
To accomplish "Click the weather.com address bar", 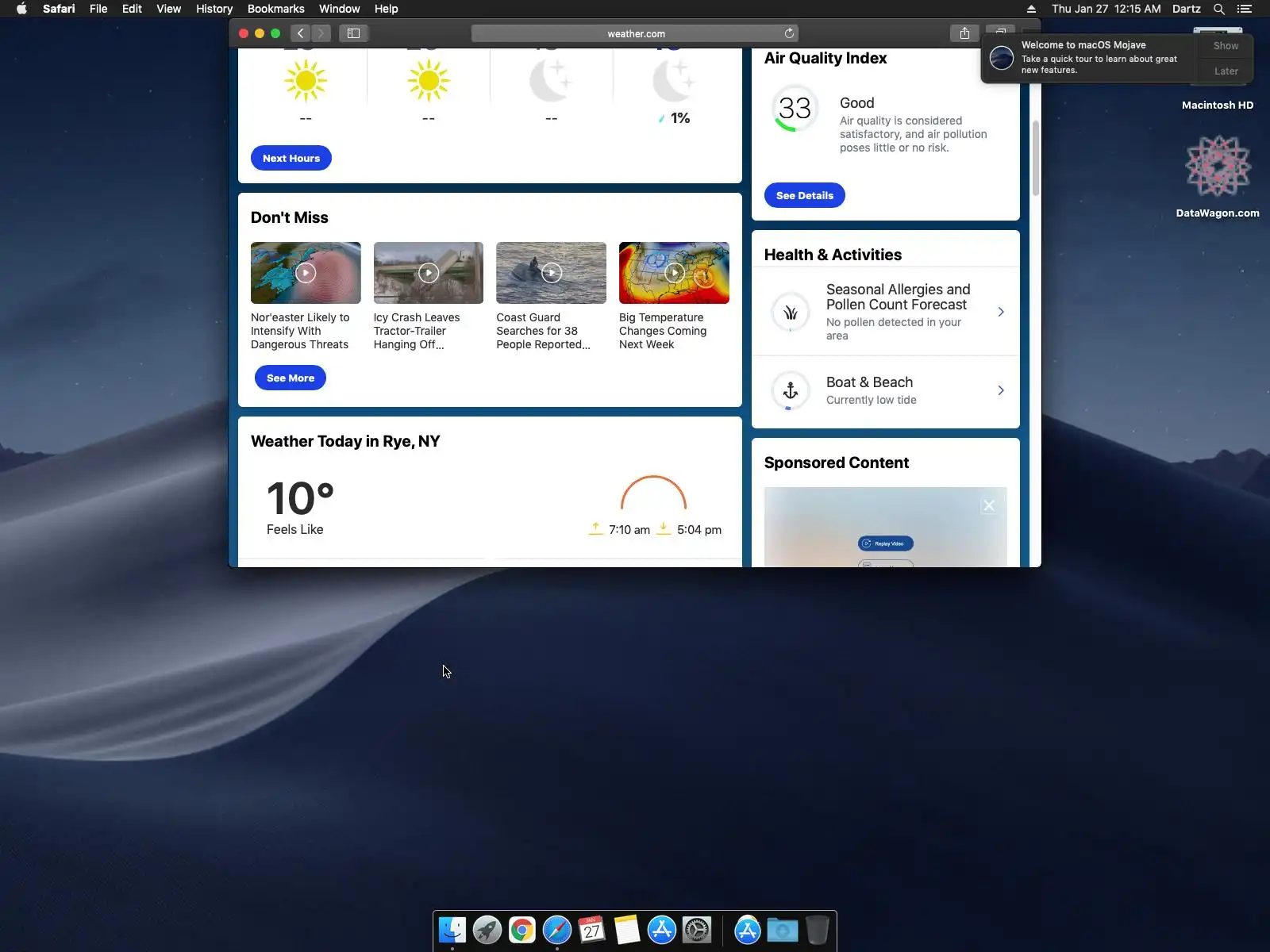I will (635, 33).
